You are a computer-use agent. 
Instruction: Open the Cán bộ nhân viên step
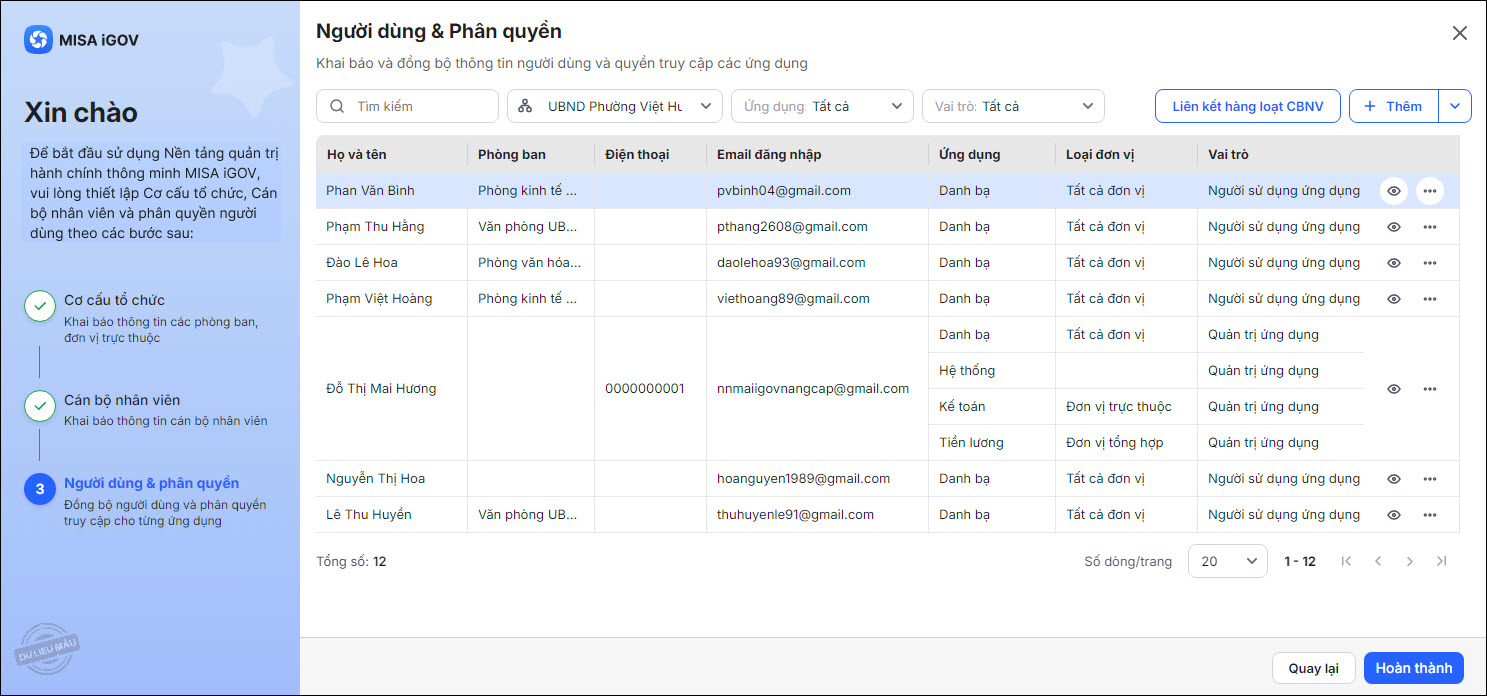tap(122, 400)
